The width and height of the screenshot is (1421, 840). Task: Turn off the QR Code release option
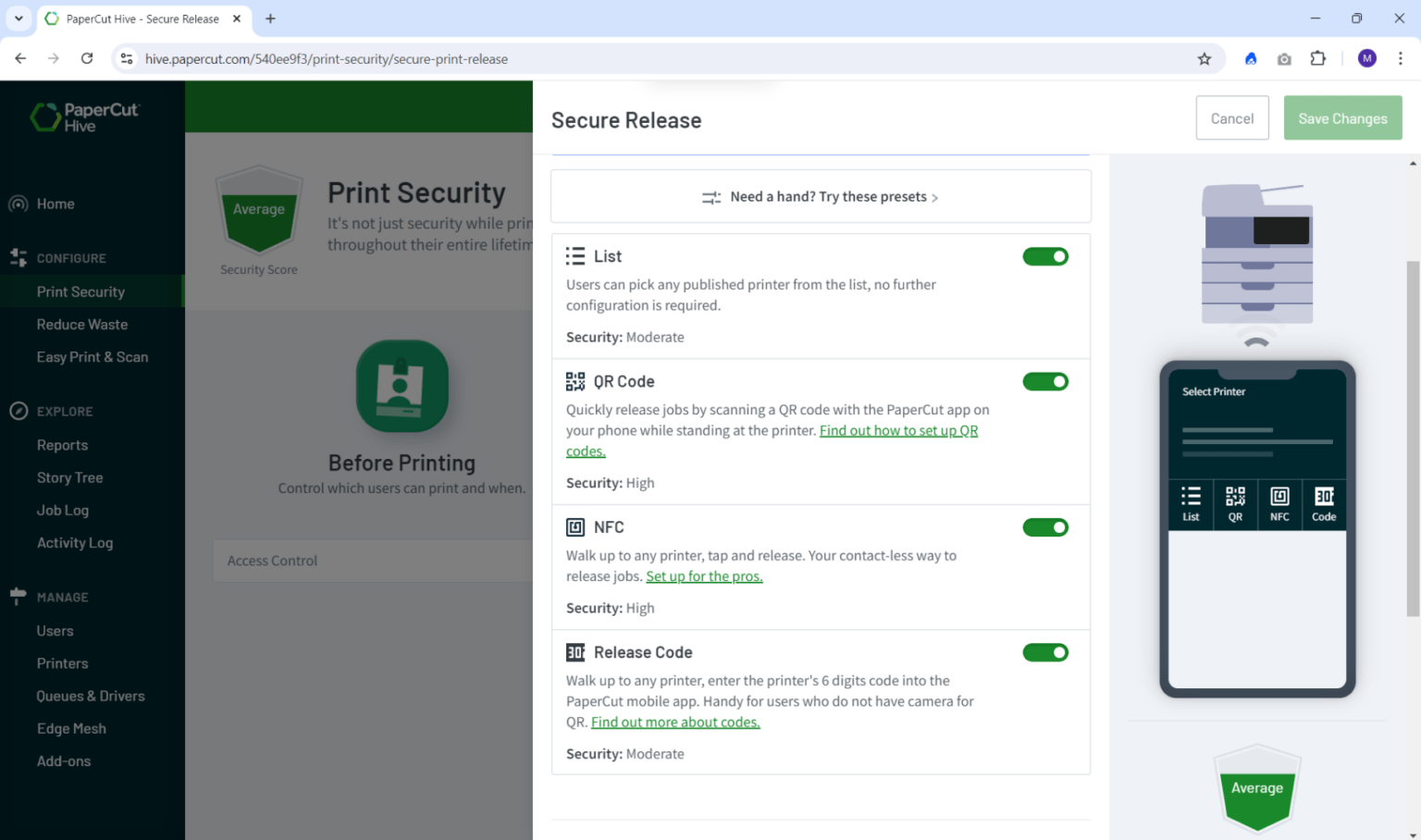pos(1045,381)
